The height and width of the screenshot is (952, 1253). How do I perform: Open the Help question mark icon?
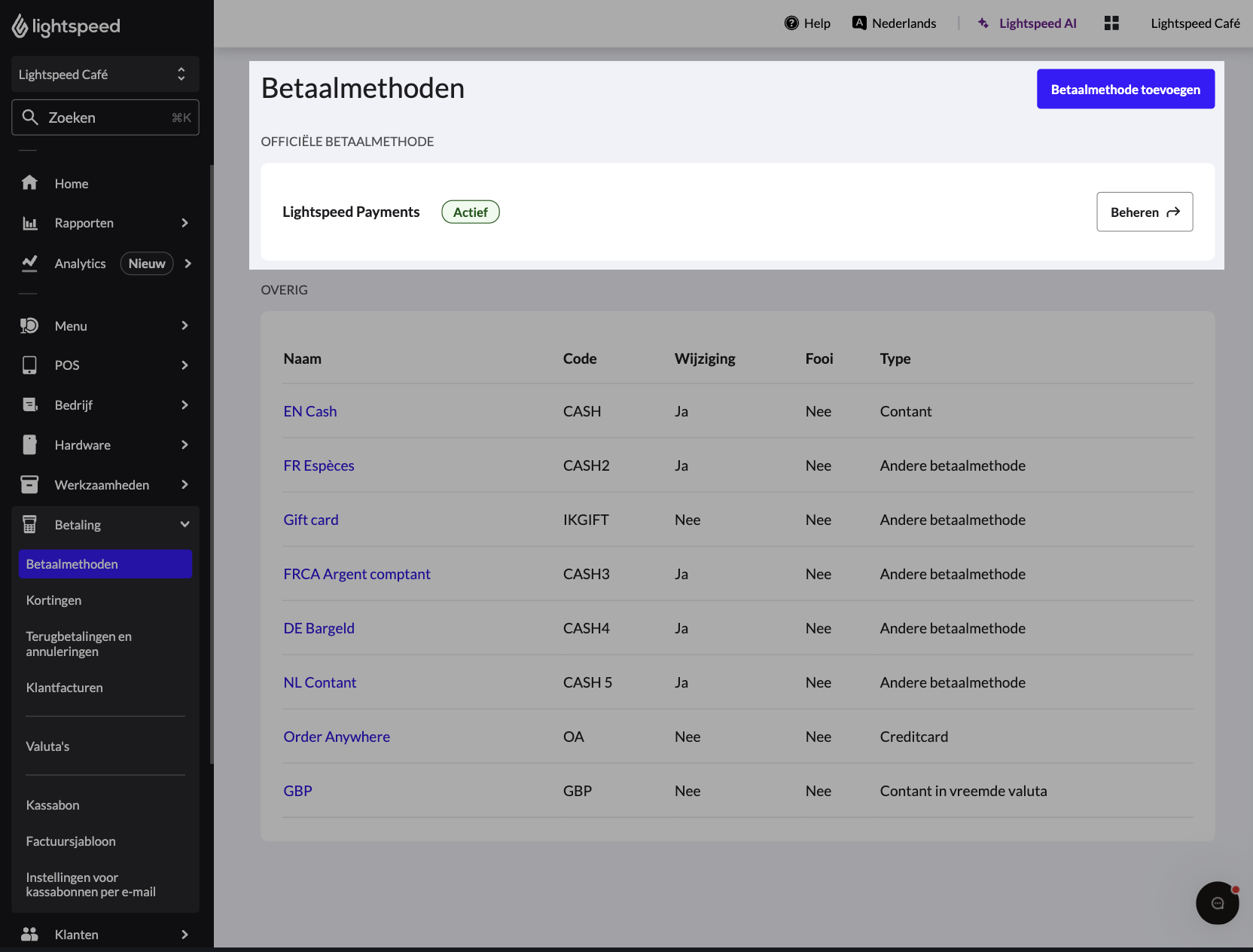tap(791, 23)
